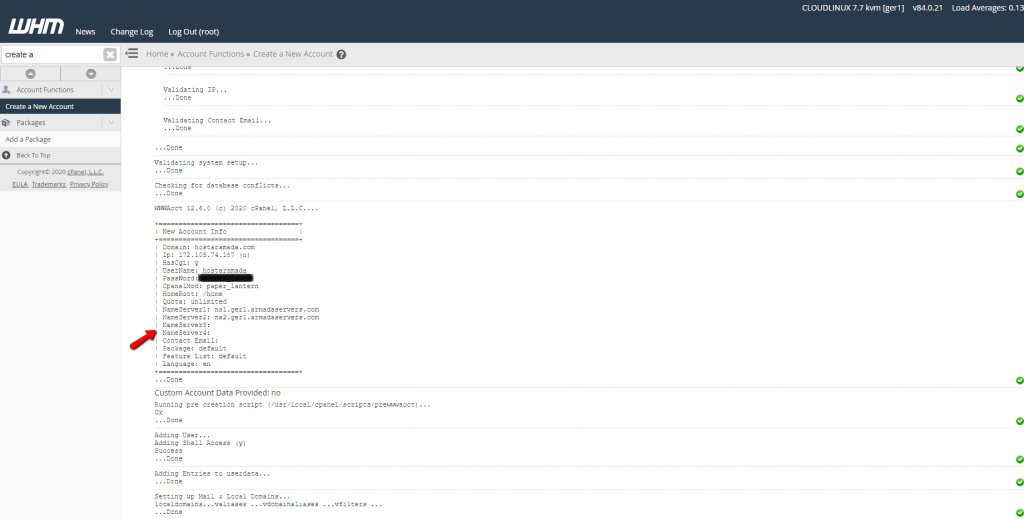Click Create a New Account breadcrumb
1024x519 pixels.
click(293, 54)
